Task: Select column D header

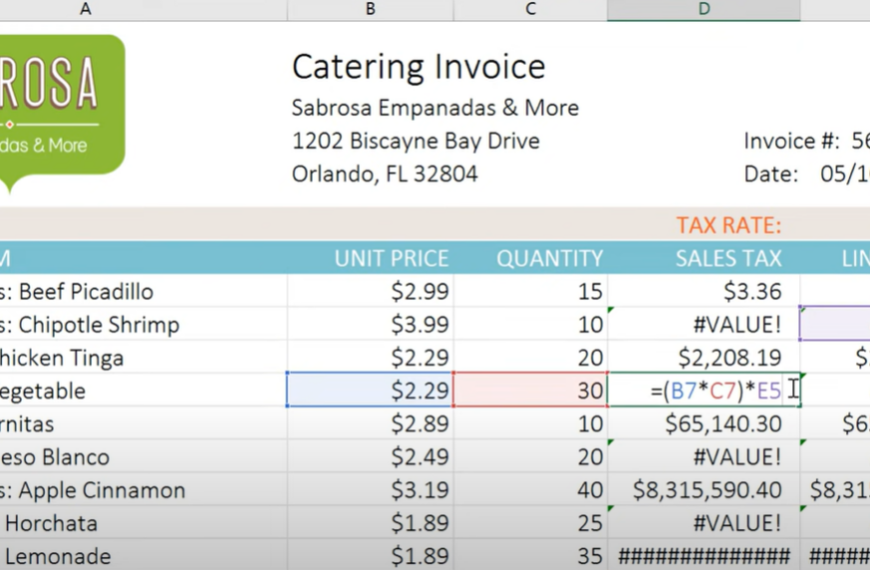Action: coord(704,9)
